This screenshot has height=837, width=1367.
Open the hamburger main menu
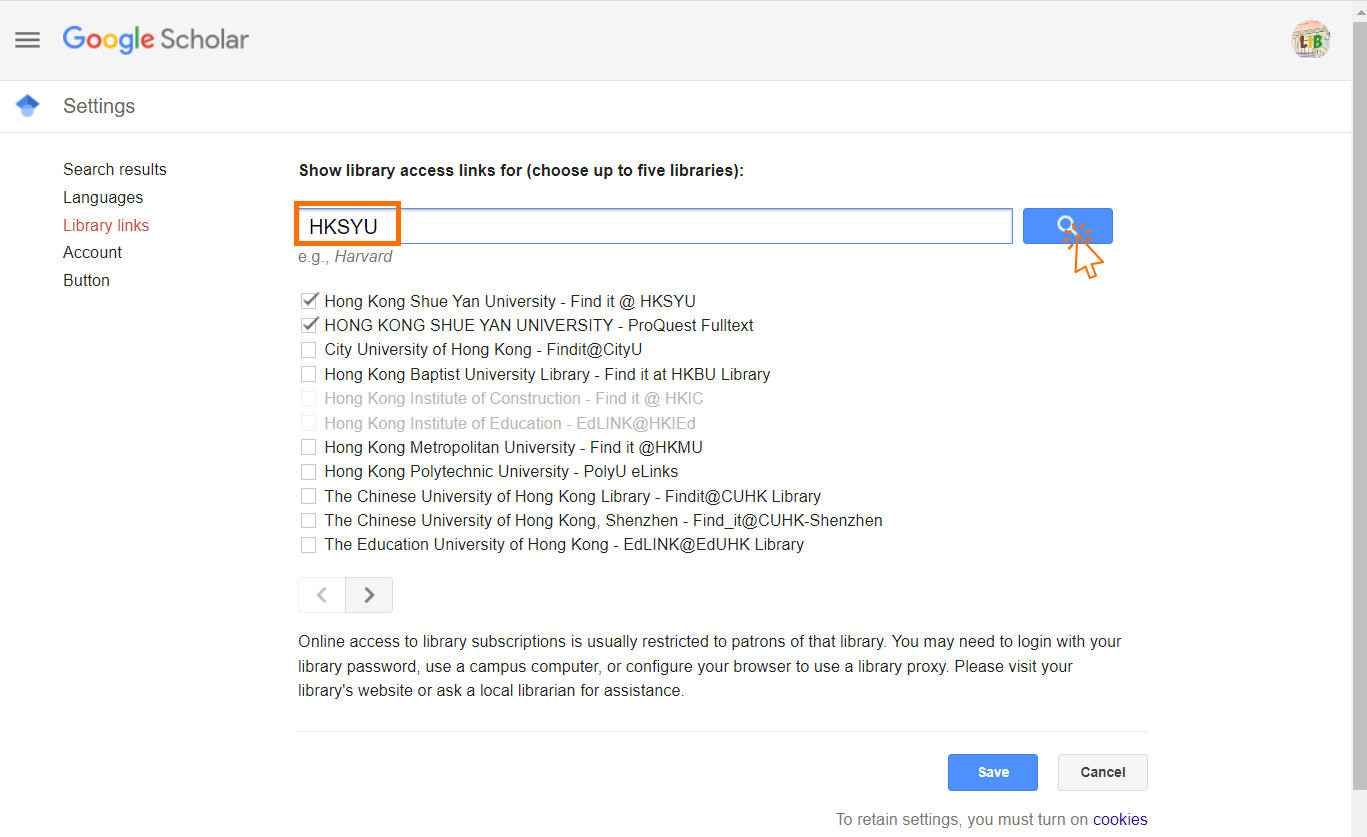27,40
